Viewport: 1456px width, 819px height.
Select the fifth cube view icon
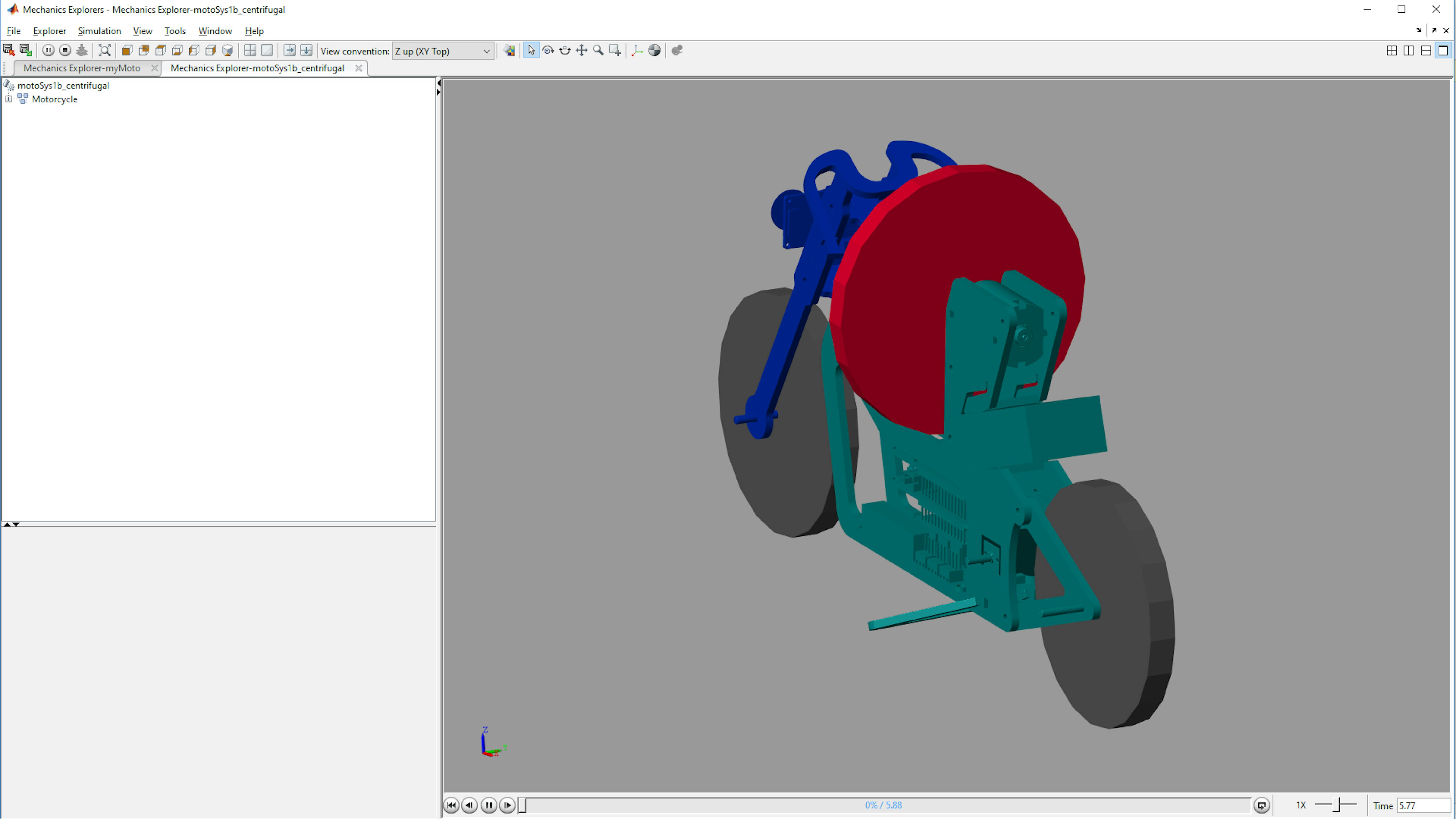(x=194, y=50)
